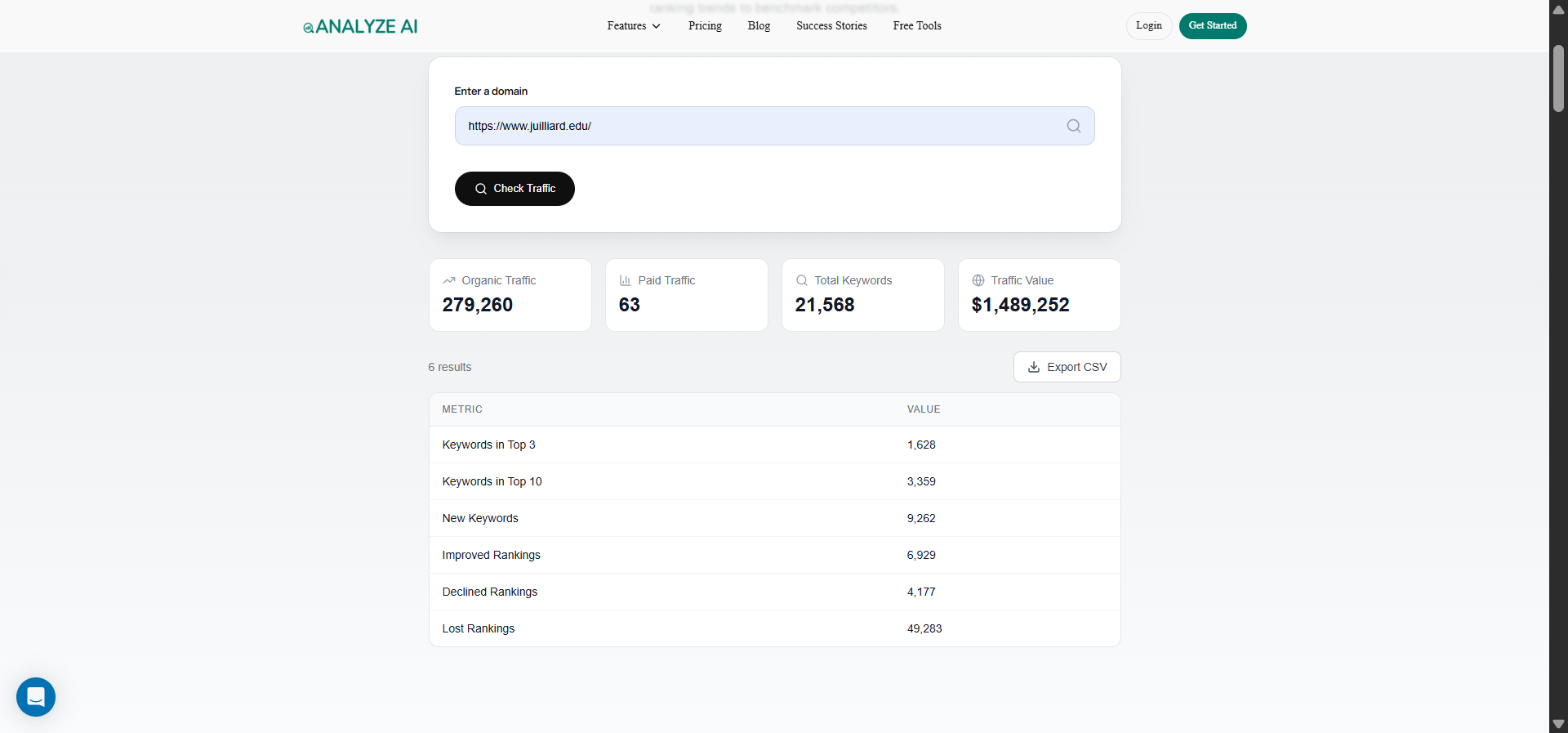
Task: Click the search magnifier icon in domain field
Action: pos(1073,126)
